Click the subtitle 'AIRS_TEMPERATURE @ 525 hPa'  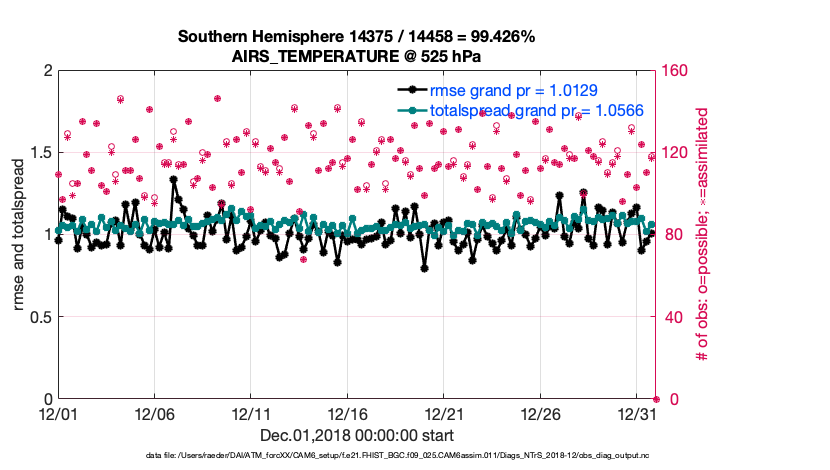[x=356, y=56]
